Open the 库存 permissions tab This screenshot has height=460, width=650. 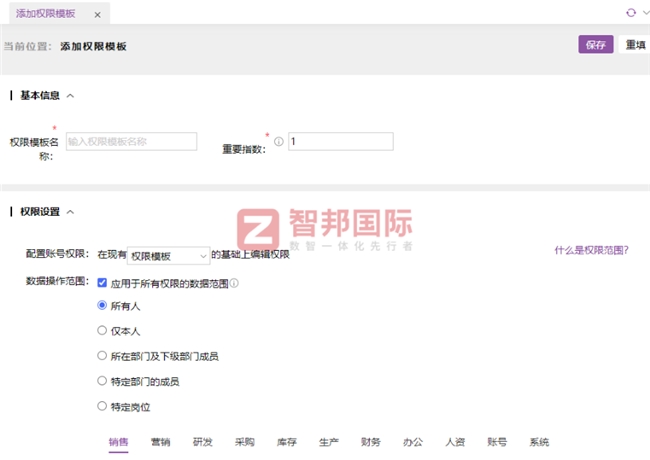point(286,441)
